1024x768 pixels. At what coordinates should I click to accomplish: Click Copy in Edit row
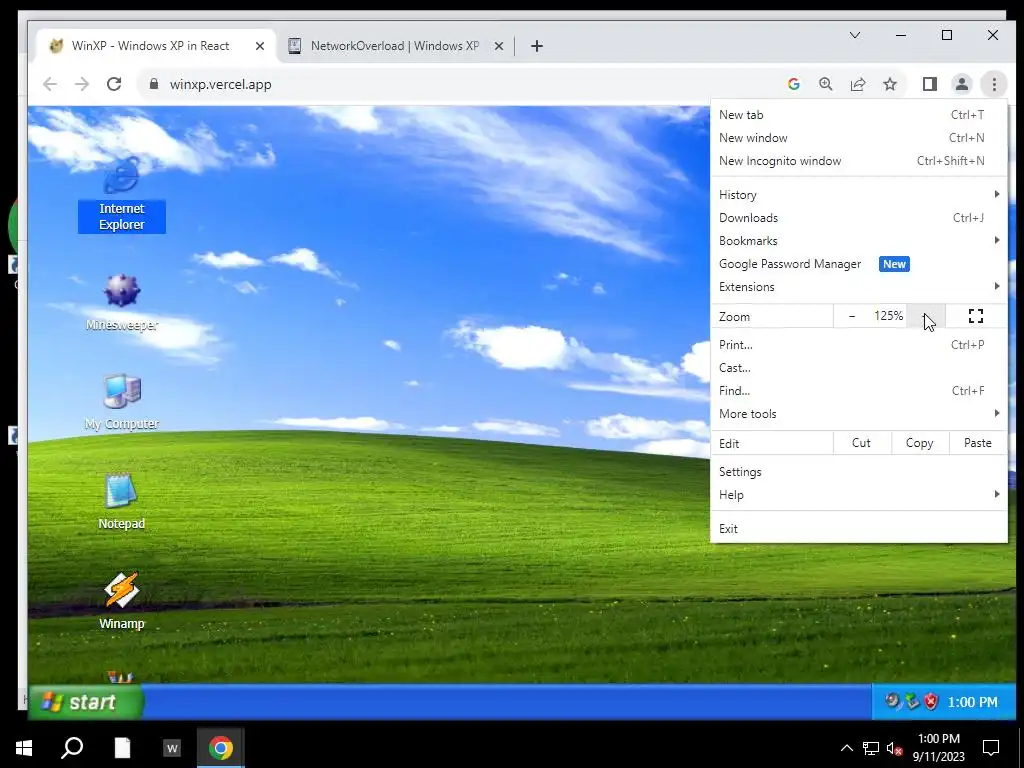tap(919, 443)
